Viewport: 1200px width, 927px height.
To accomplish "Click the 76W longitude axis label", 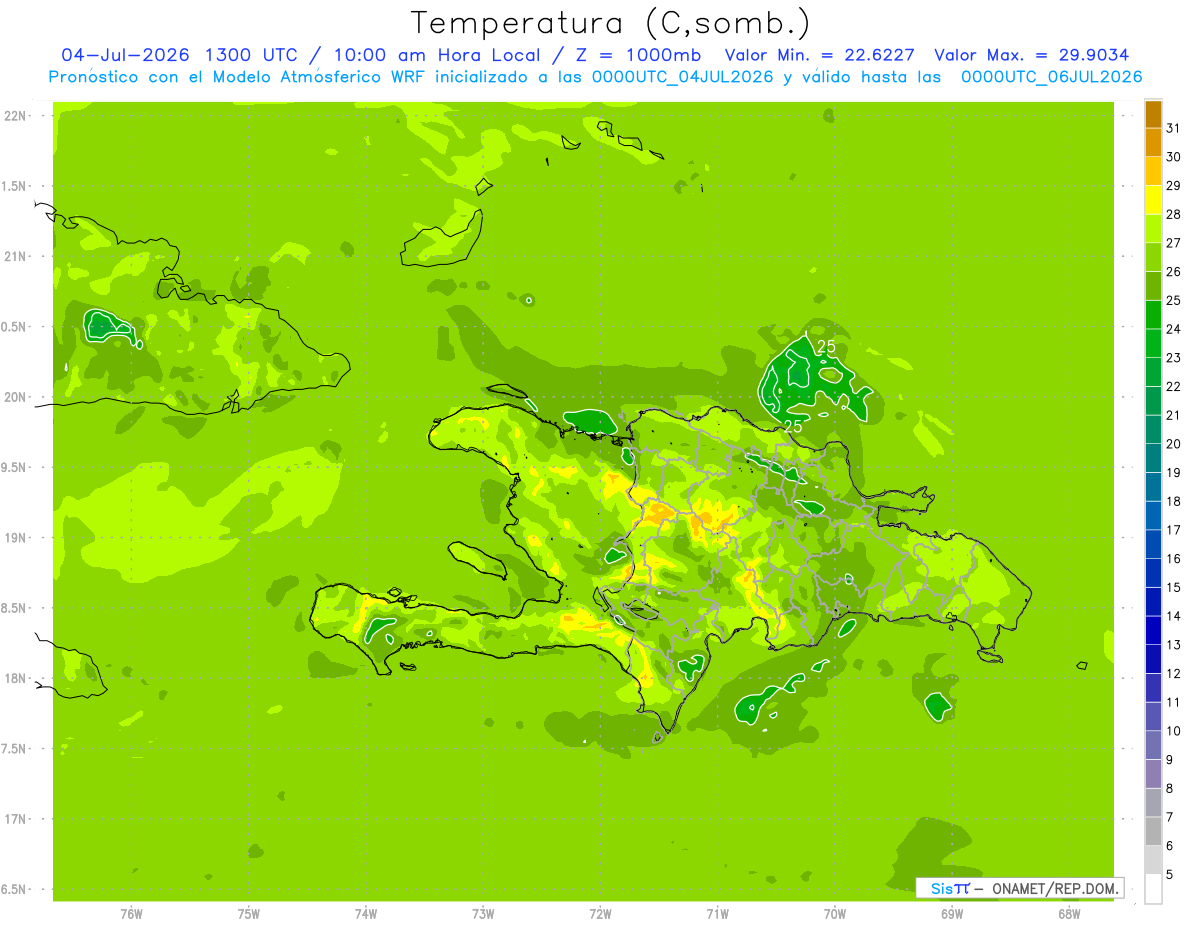I will [x=131, y=913].
